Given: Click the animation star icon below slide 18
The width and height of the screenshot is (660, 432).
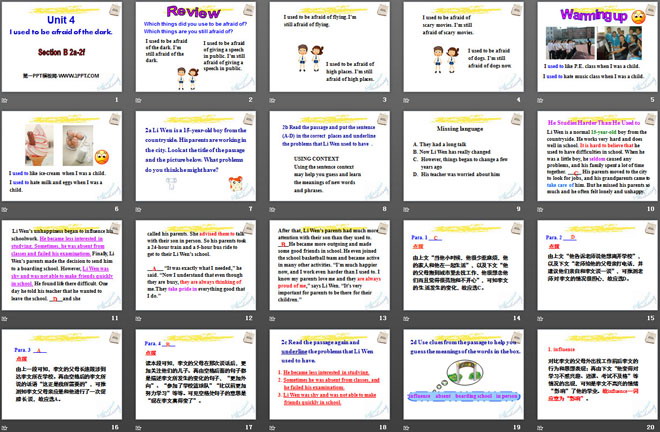Looking at the screenshot, I should [272, 428].
